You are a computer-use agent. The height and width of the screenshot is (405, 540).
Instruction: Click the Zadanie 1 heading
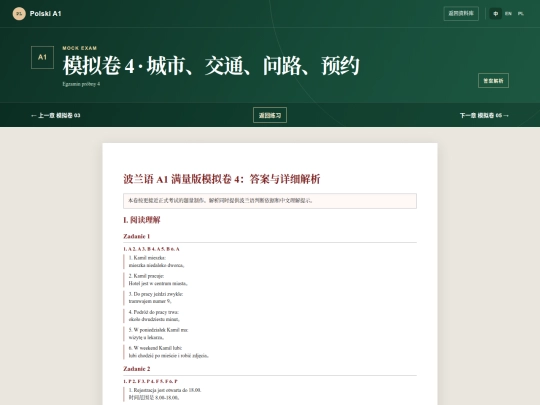(x=136, y=236)
